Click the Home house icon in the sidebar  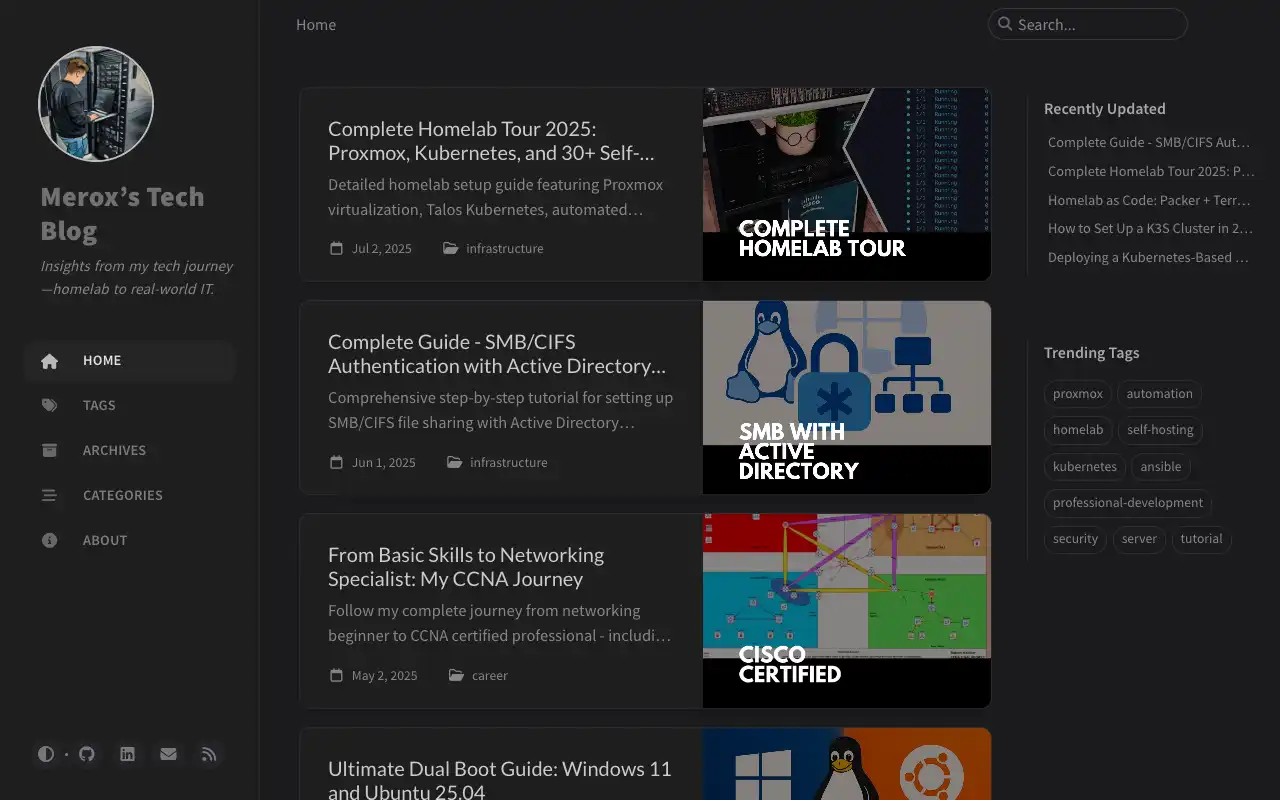50,361
